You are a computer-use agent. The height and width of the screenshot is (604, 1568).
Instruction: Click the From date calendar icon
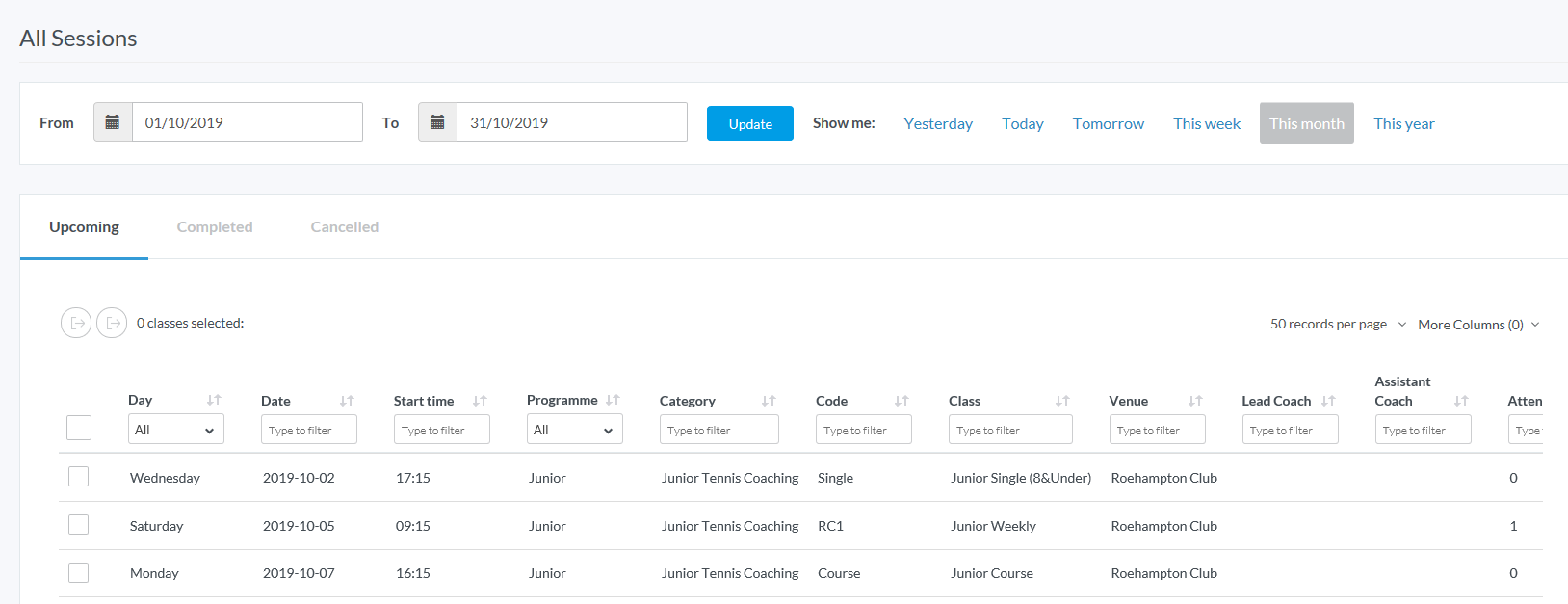113,122
